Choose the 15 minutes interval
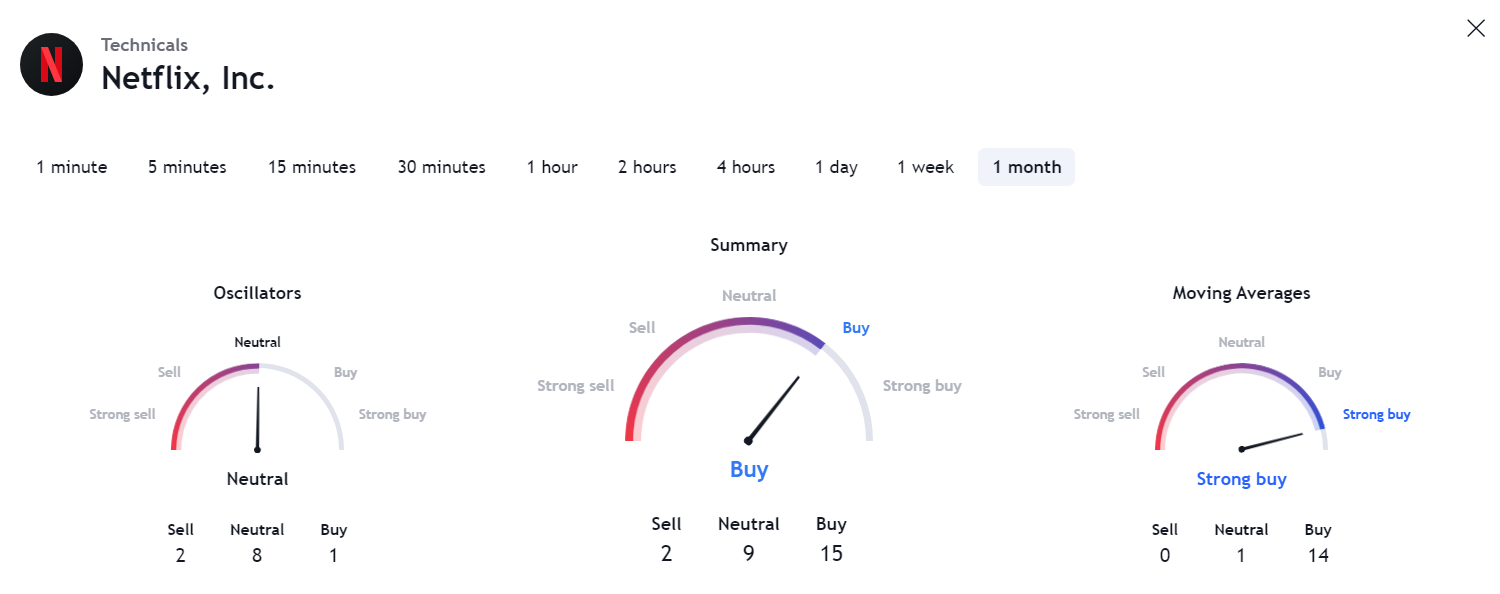The image size is (1500, 594). (x=312, y=167)
